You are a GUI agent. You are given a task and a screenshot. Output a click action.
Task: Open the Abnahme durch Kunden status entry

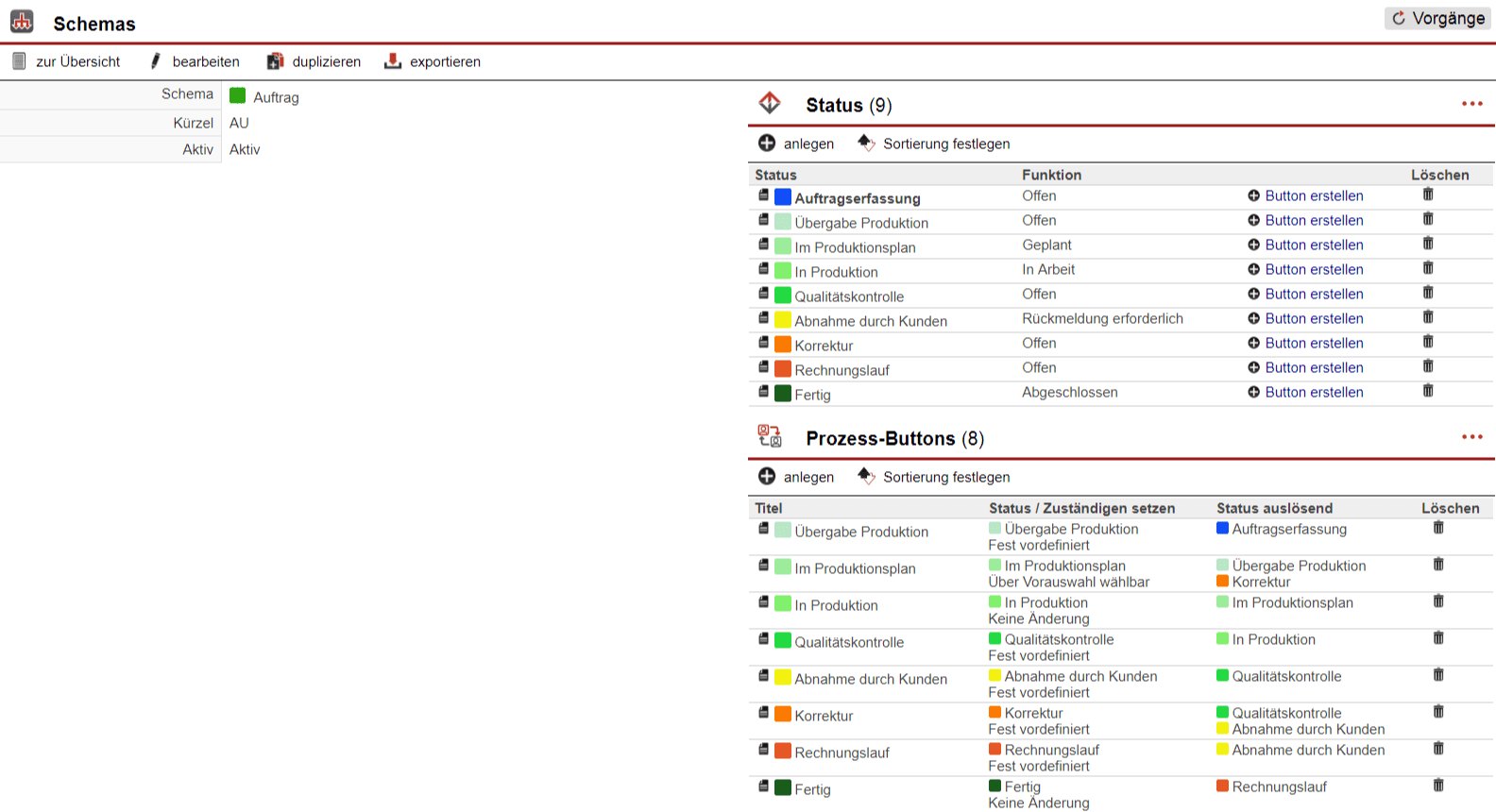point(870,321)
